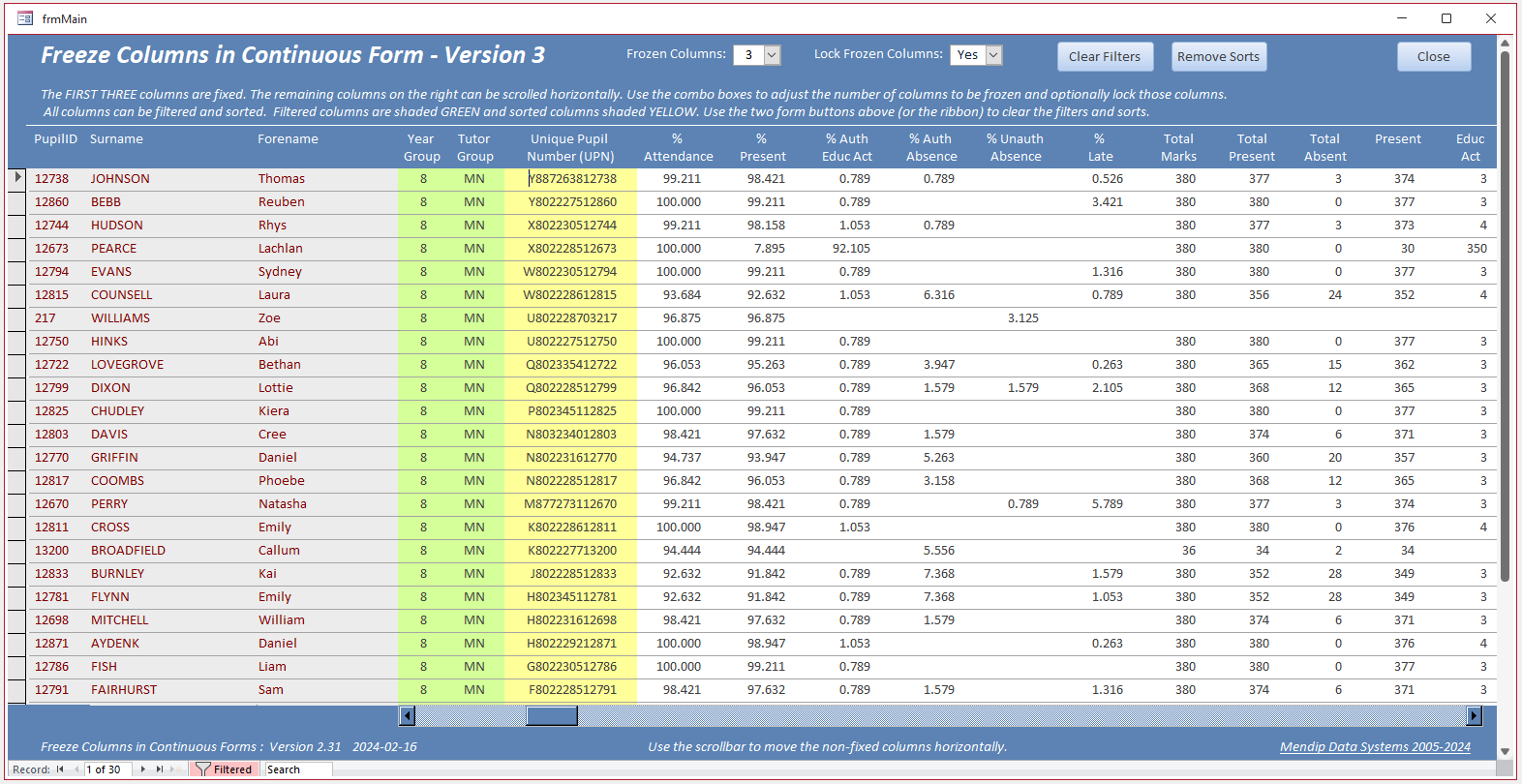
Task: Select surname cell COOMBS
Action: [117, 481]
